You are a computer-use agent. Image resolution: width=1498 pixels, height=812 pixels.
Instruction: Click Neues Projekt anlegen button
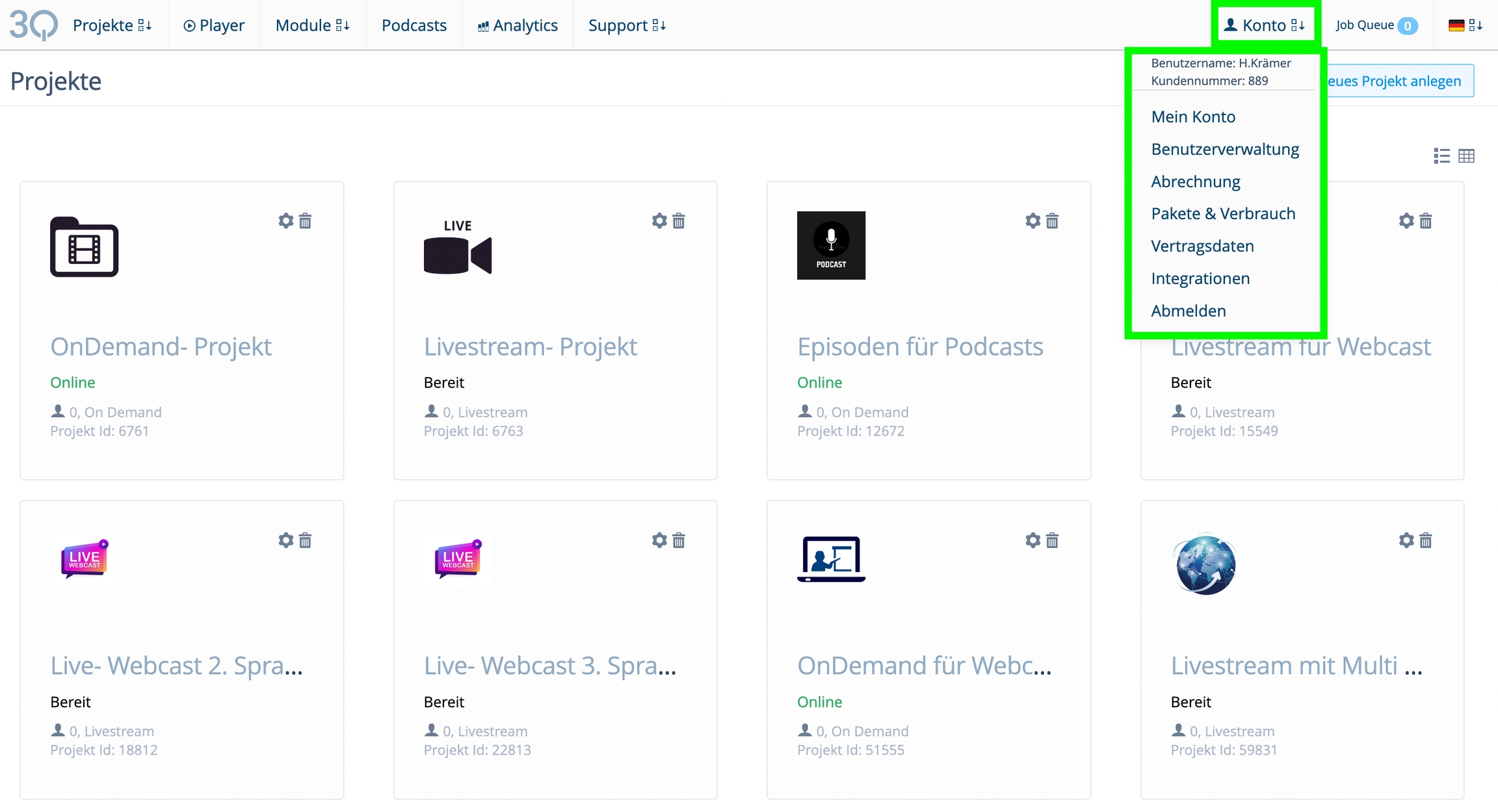pyautogui.click(x=1398, y=81)
